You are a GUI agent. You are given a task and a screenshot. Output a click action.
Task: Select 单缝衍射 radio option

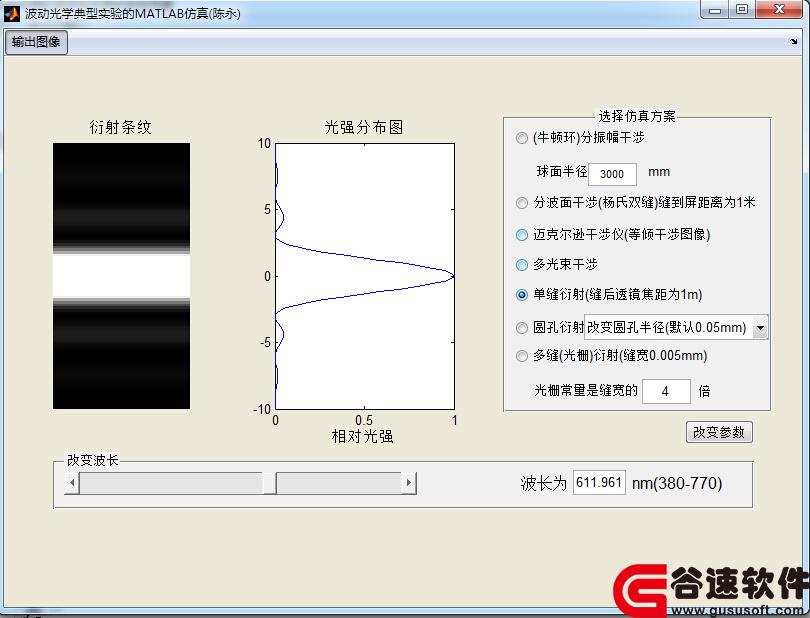[522, 295]
